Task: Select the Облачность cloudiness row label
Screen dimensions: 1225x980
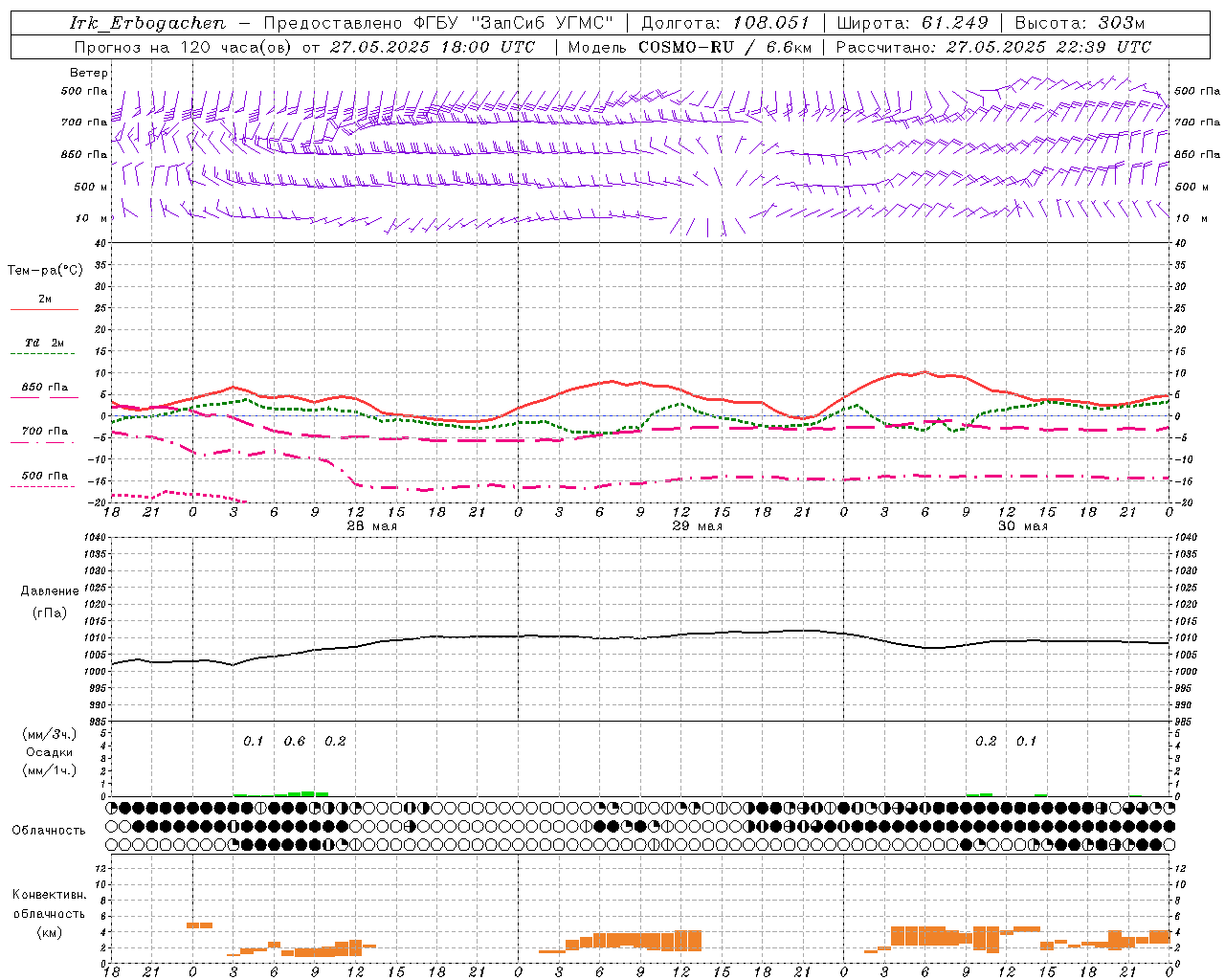Action: pyautogui.click(x=49, y=830)
